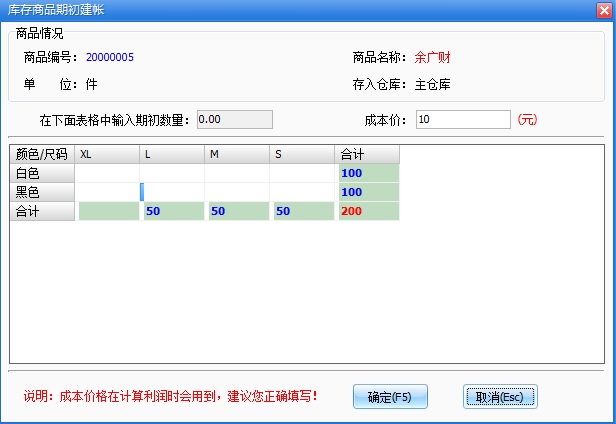Image resolution: width=616 pixels, height=424 pixels.
Task: Click the S size column header
Action: (302, 154)
